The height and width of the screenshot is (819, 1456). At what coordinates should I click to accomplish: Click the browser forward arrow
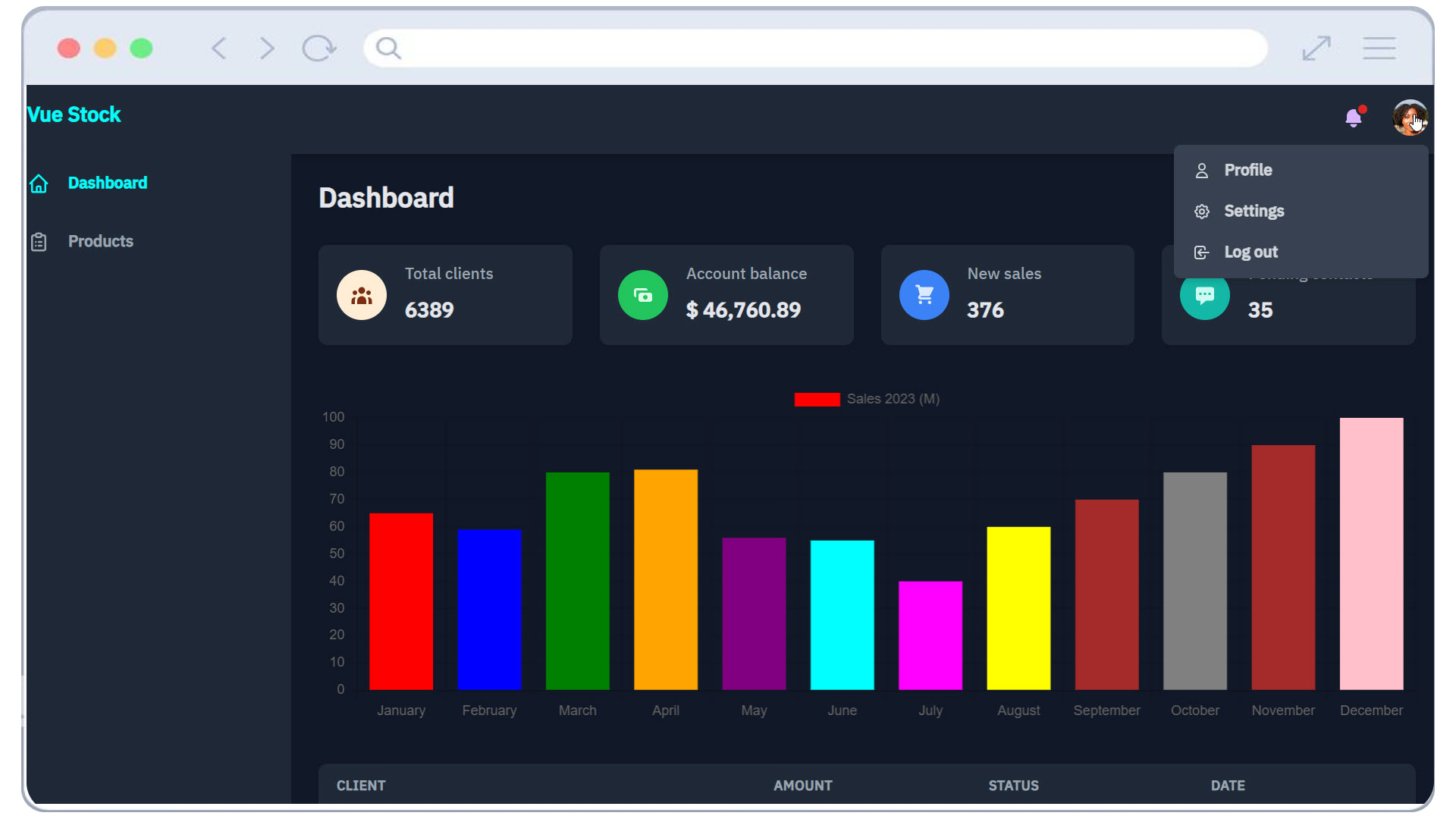click(x=266, y=49)
